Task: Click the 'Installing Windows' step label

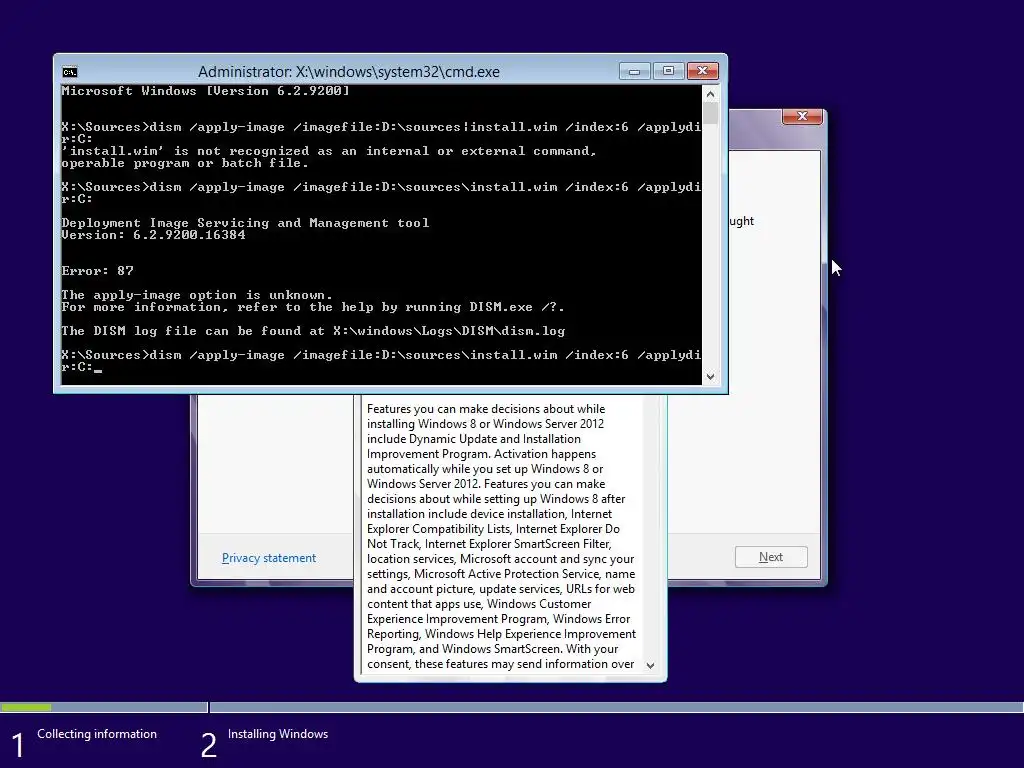Action: point(278,734)
